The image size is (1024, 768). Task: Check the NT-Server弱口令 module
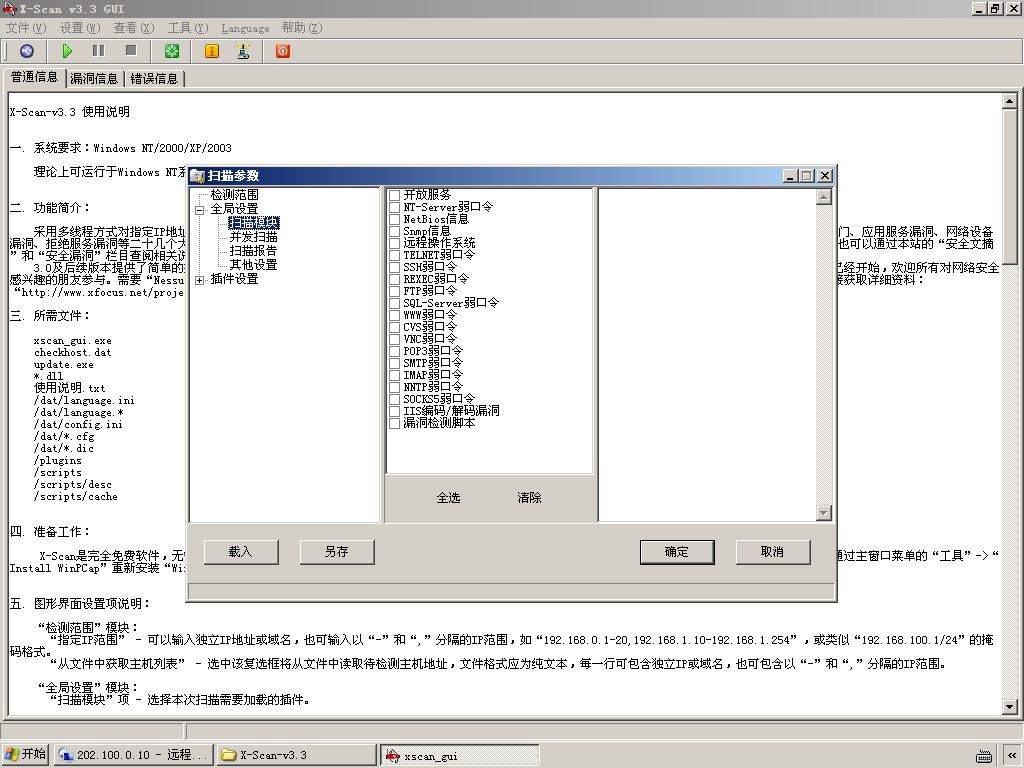394,207
